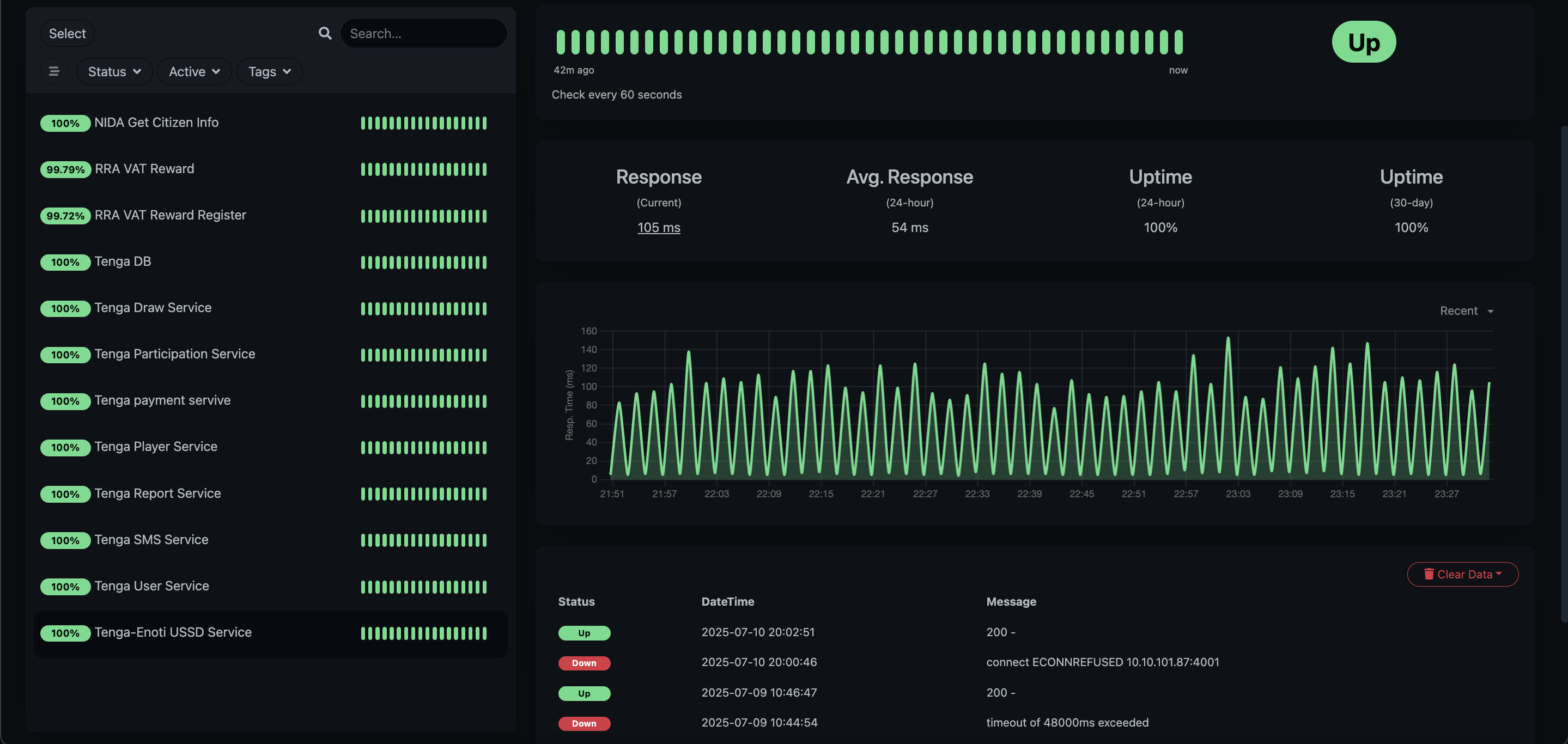
Task: Click the Down badge next to ECONNREFUSED entry
Action: pyautogui.click(x=584, y=662)
